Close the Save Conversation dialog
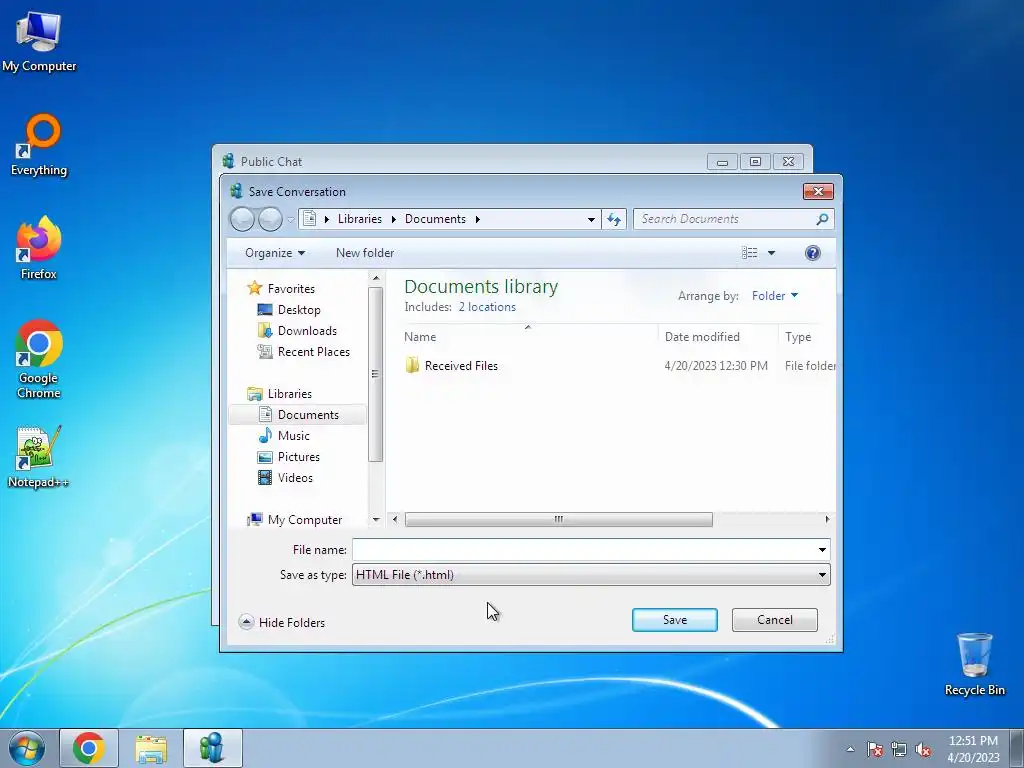Screen dimensions: 1024x768 pyautogui.click(x=818, y=191)
